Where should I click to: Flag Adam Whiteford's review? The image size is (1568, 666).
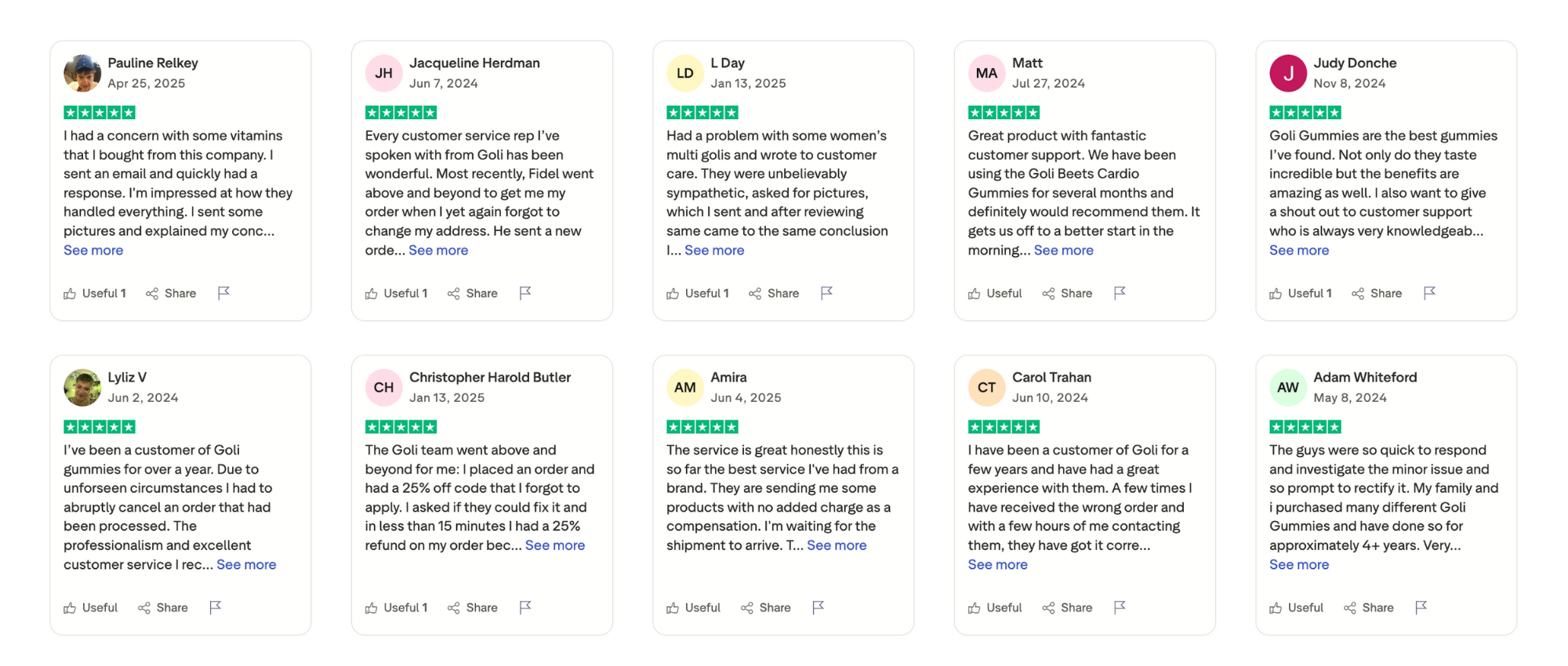coord(1421,606)
